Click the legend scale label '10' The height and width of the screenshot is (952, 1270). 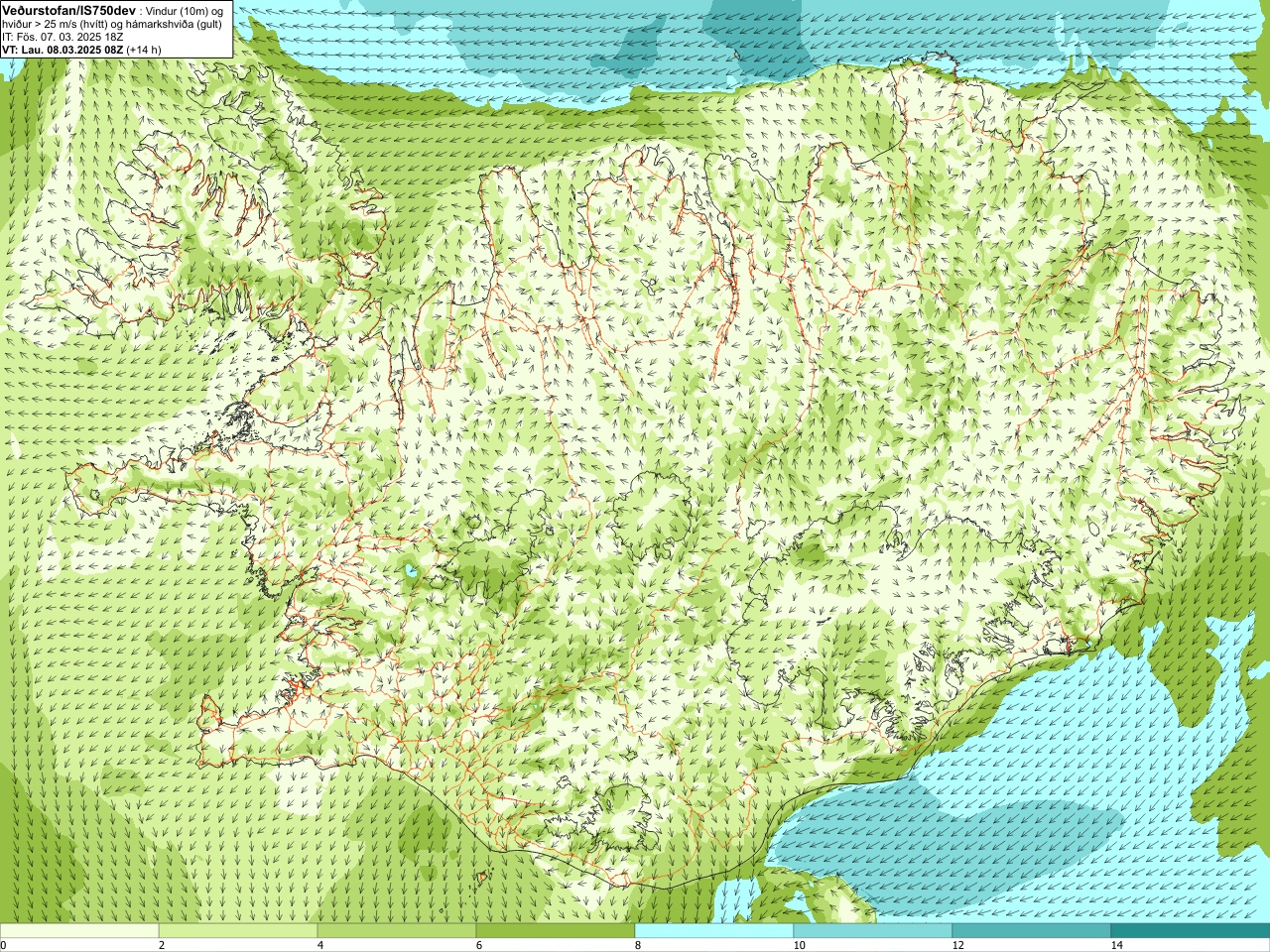tap(799, 945)
